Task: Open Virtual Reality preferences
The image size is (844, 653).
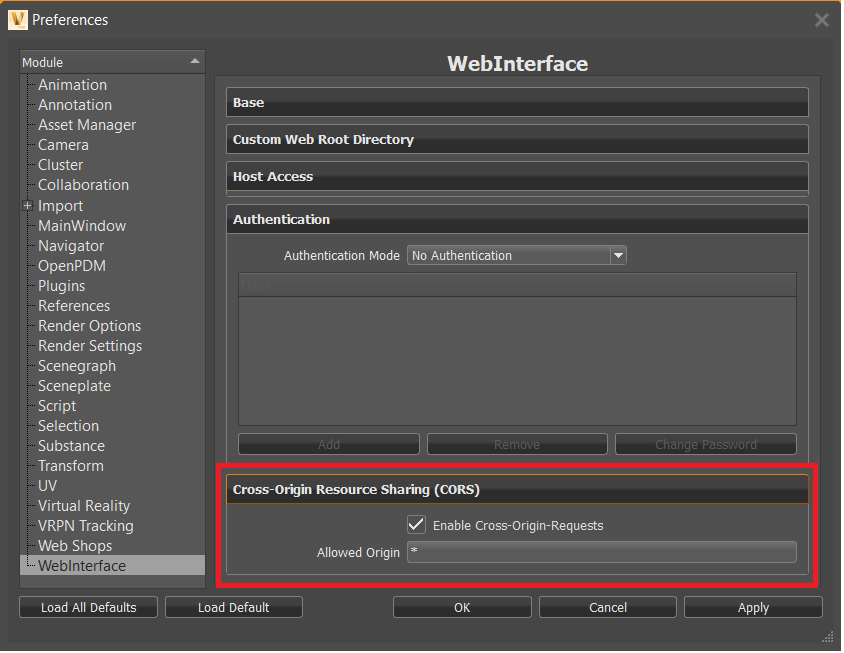Action: [84, 506]
